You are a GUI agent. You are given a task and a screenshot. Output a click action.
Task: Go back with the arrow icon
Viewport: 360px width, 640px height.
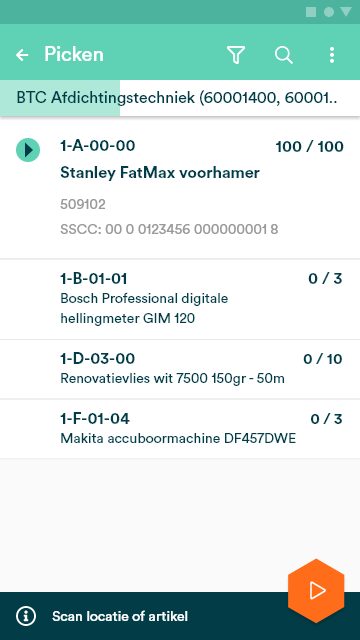click(22, 55)
